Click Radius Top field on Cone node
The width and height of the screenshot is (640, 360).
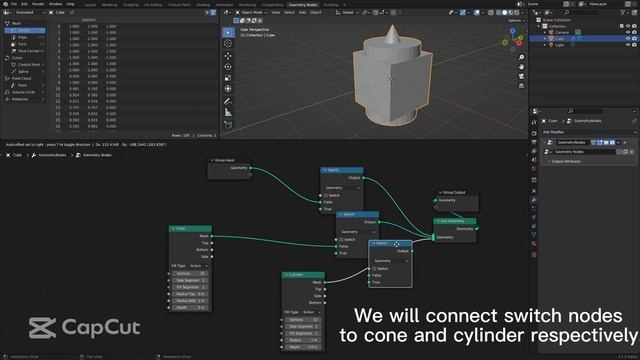point(190,294)
